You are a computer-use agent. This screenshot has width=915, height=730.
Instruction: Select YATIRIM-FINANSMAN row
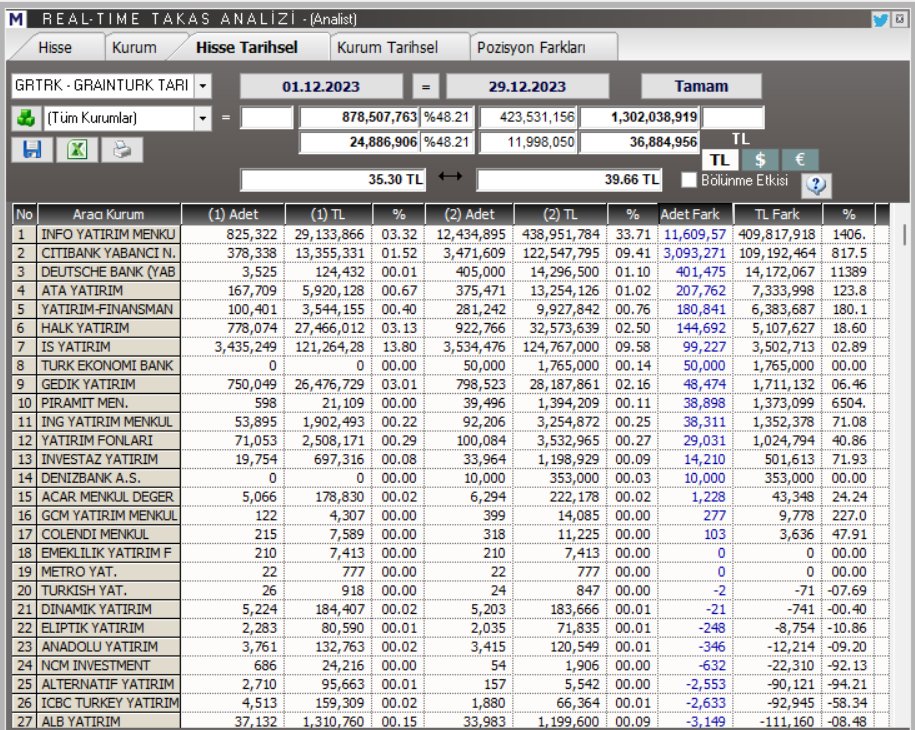pyautogui.click(x=449, y=309)
